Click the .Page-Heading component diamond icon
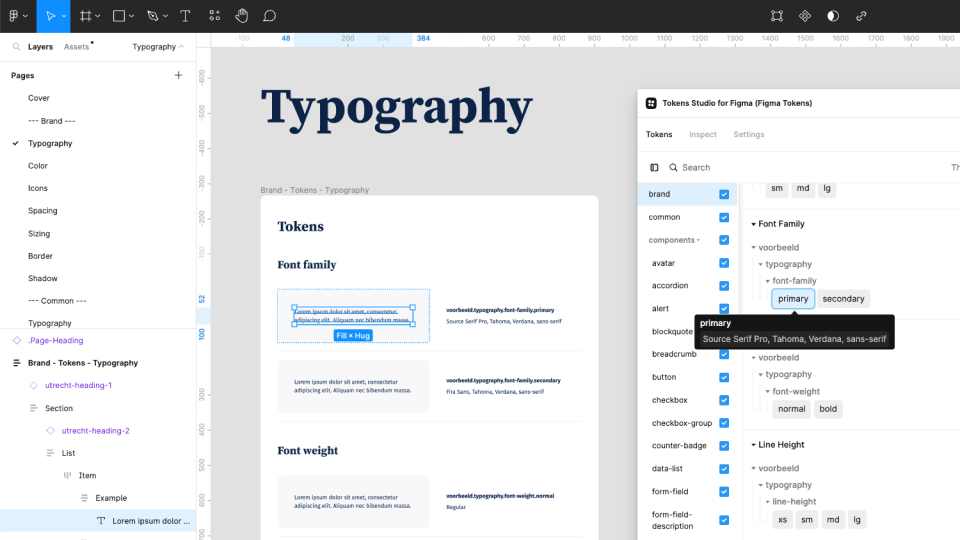 click(x=17, y=340)
